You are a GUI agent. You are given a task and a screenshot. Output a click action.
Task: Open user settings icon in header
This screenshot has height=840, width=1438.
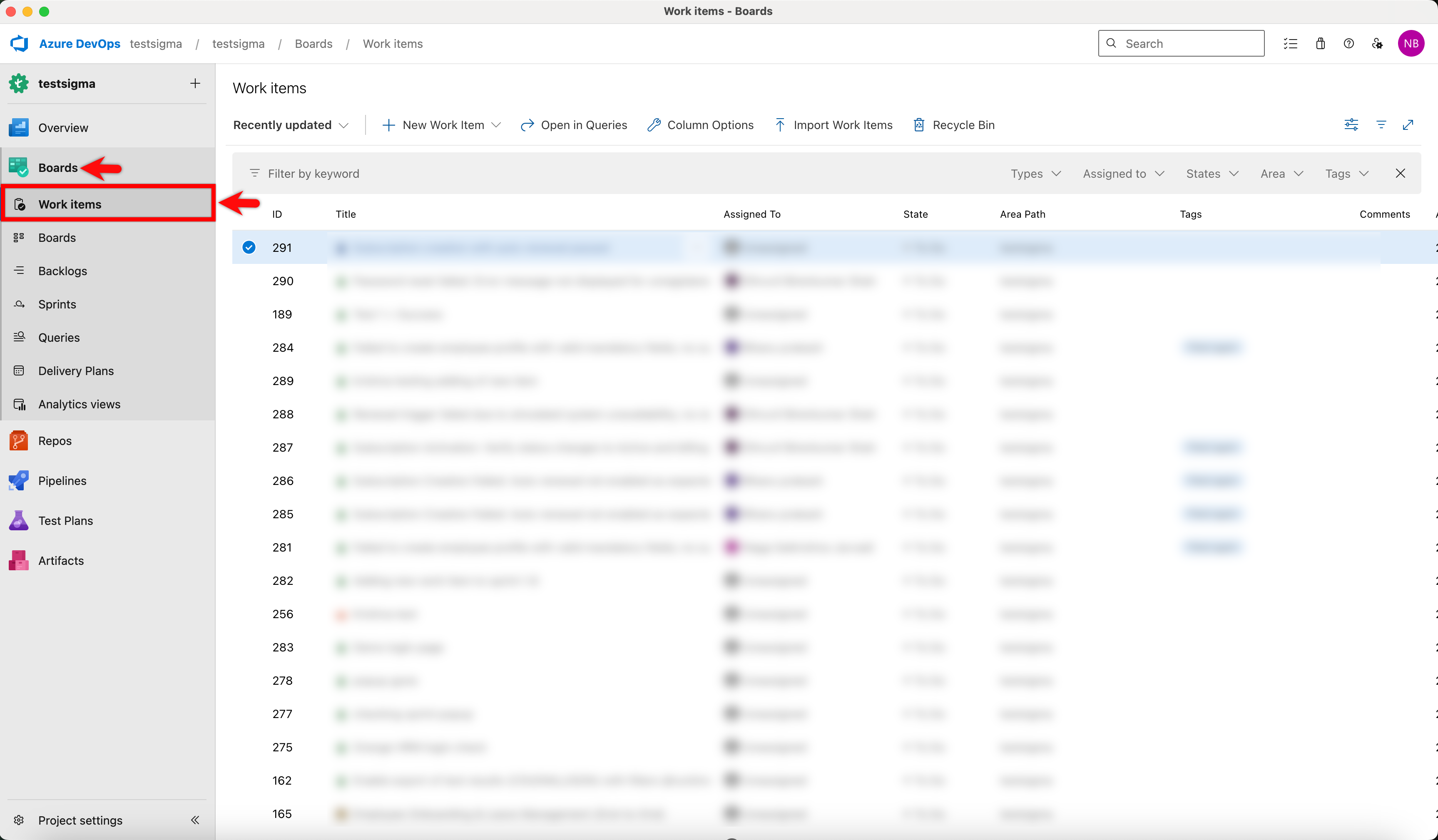[1377, 43]
